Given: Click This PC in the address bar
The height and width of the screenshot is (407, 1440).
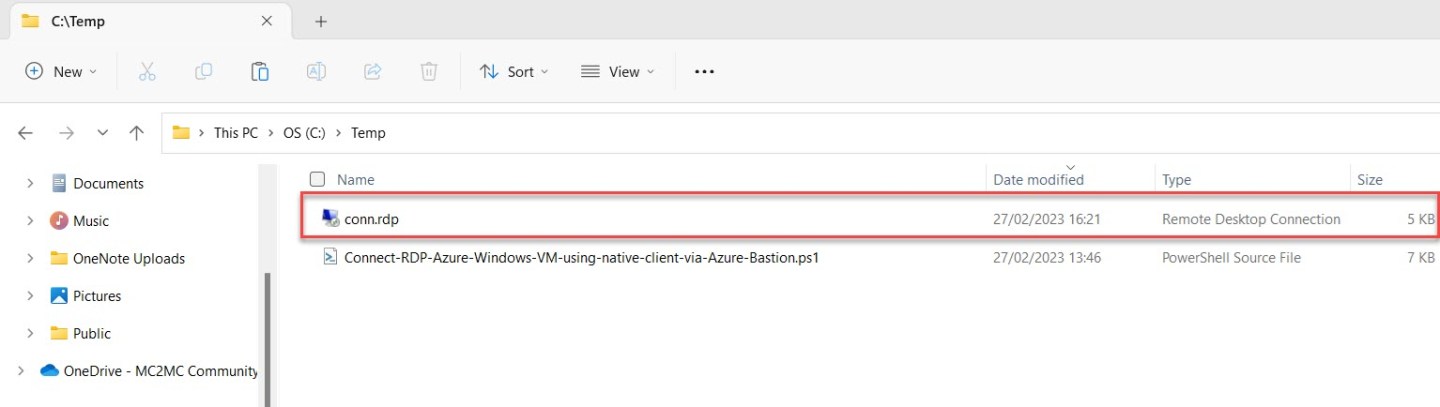Looking at the screenshot, I should pyautogui.click(x=235, y=133).
